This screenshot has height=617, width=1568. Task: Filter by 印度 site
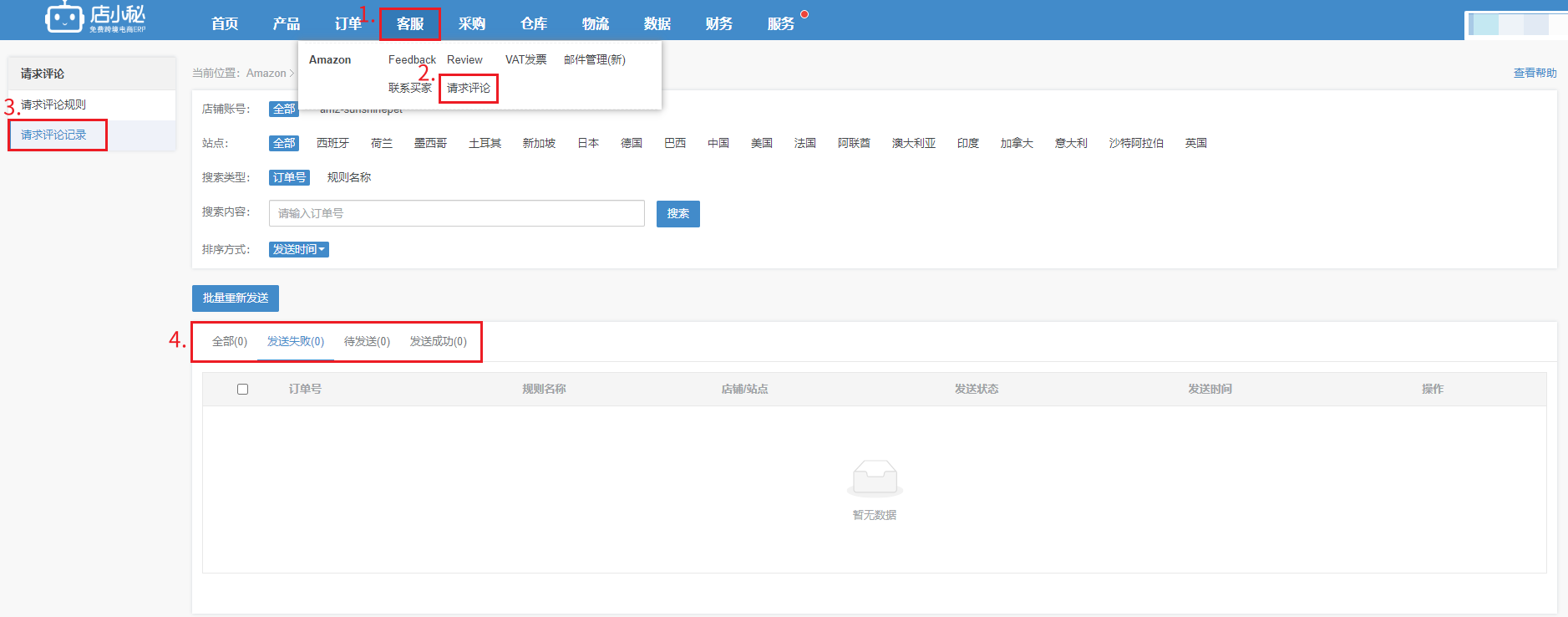point(968,143)
